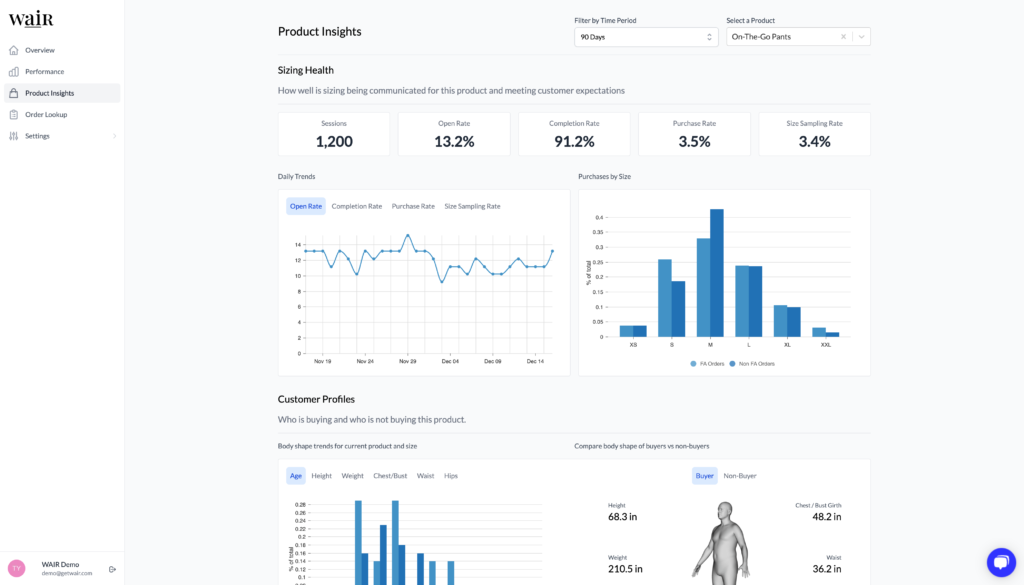Switch to Completion Rate trend tab
The image size is (1024, 585).
pyautogui.click(x=357, y=206)
